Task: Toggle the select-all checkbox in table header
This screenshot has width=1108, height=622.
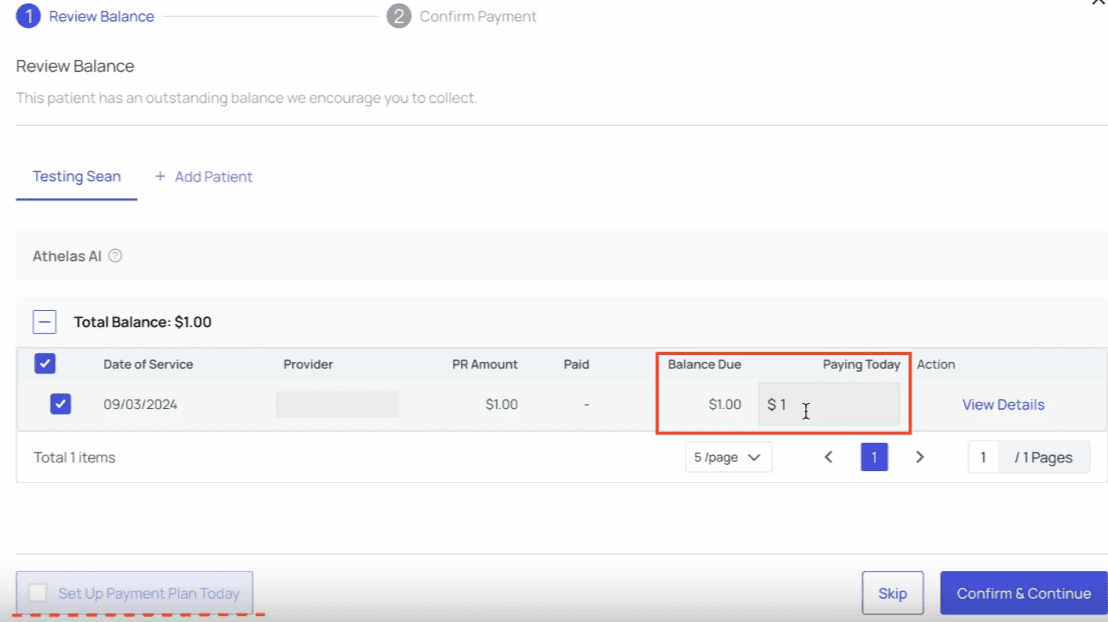Action: tap(45, 363)
